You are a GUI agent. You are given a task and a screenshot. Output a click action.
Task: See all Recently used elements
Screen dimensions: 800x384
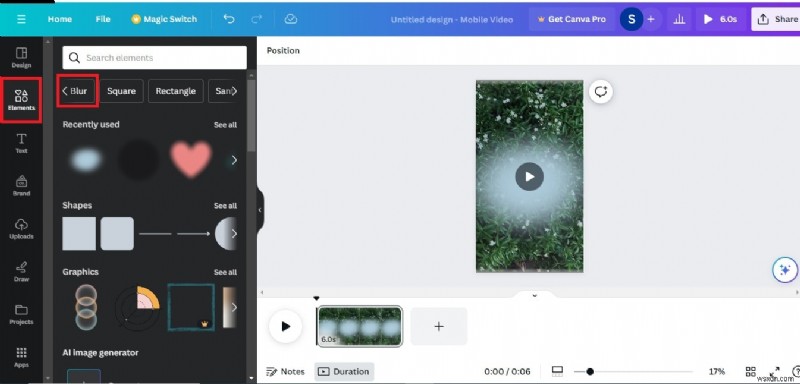(225, 125)
